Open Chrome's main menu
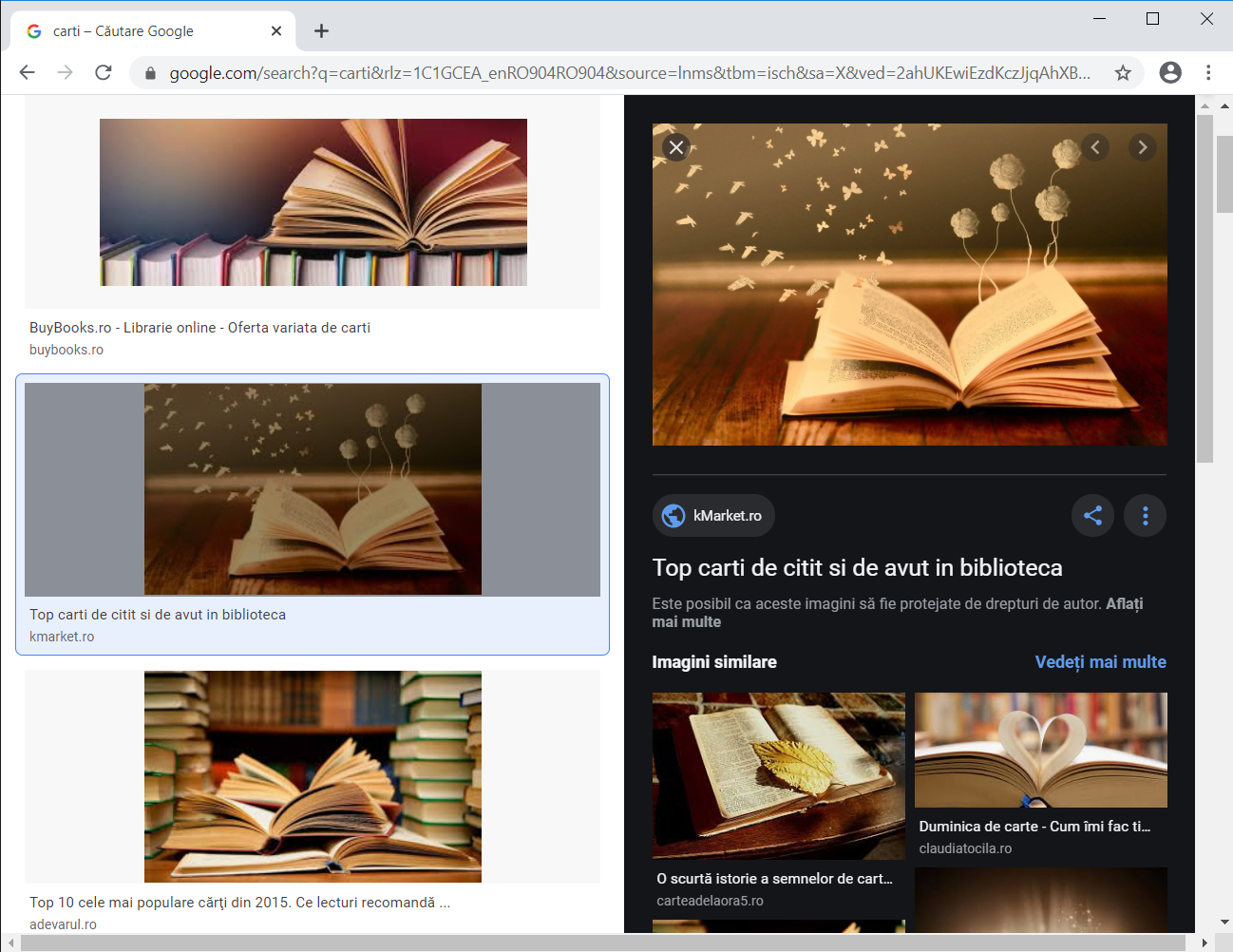This screenshot has height=952, width=1233. [x=1207, y=73]
